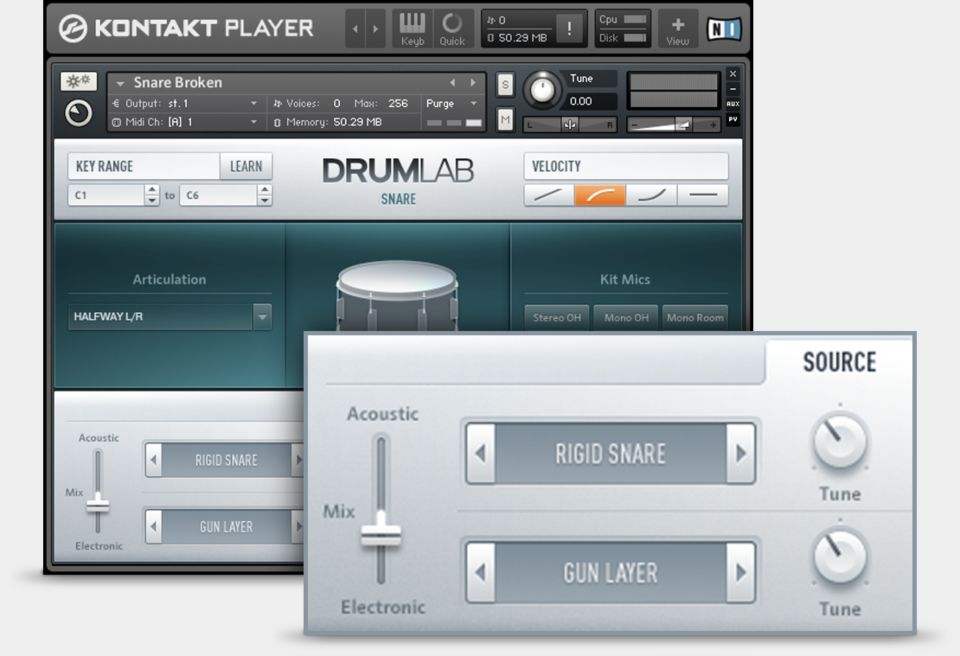This screenshot has height=656, width=960.
Task: Mute the Snare Broken instrument
Action: (x=505, y=120)
